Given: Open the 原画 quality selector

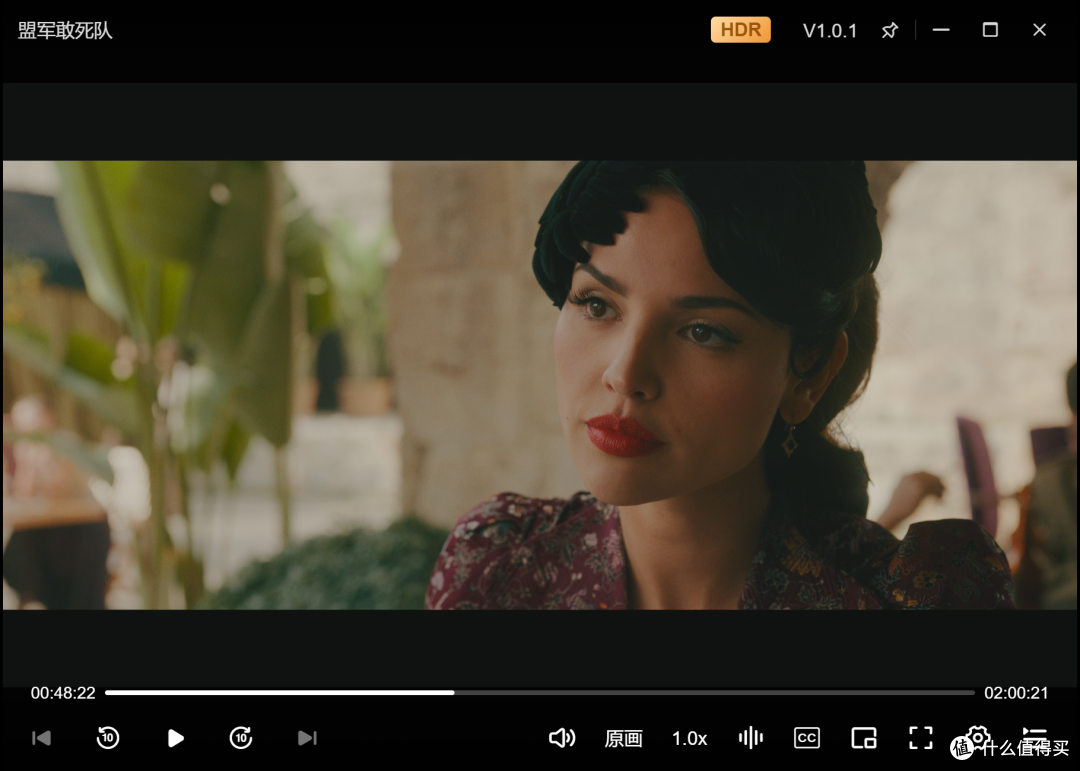Looking at the screenshot, I should tap(623, 739).
